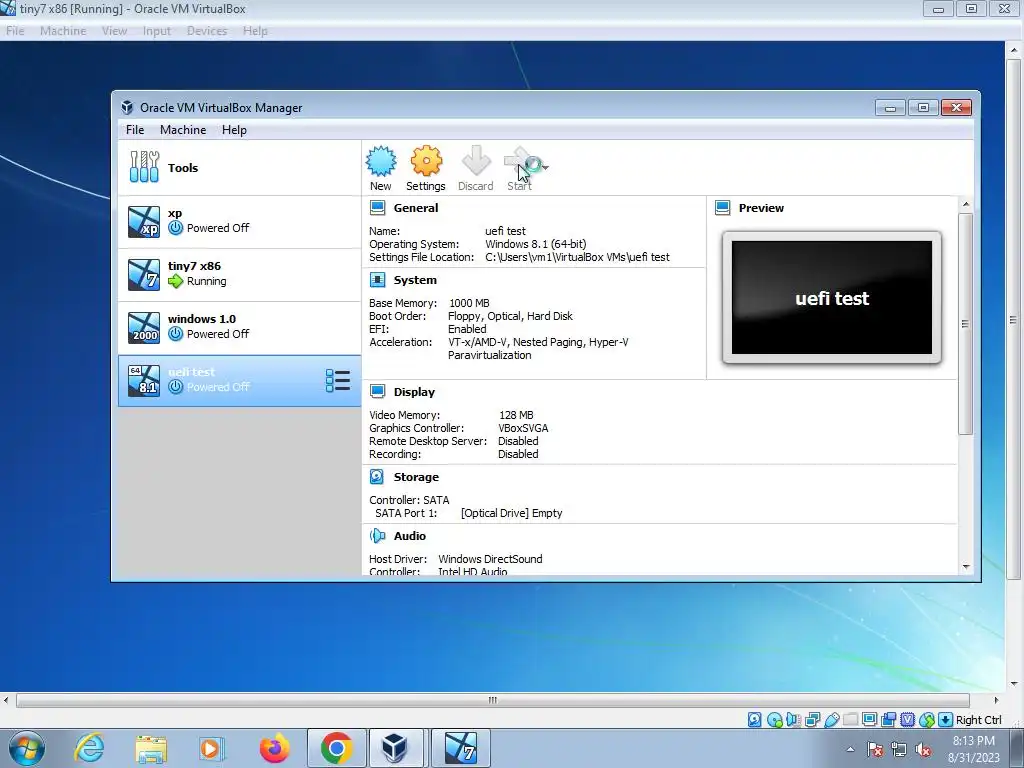Click the details pane scroll down arrow
This screenshot has height=768, width=1024.
[965, 567]
